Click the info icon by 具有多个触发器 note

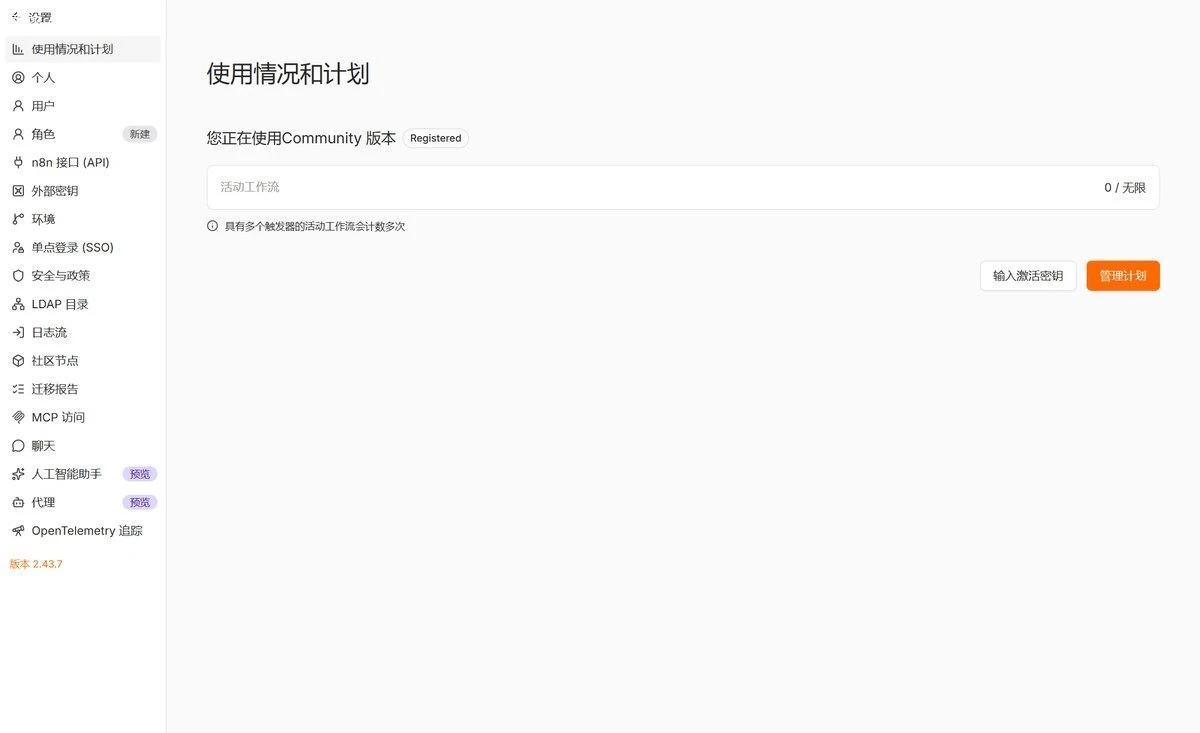tap(212, 226)
